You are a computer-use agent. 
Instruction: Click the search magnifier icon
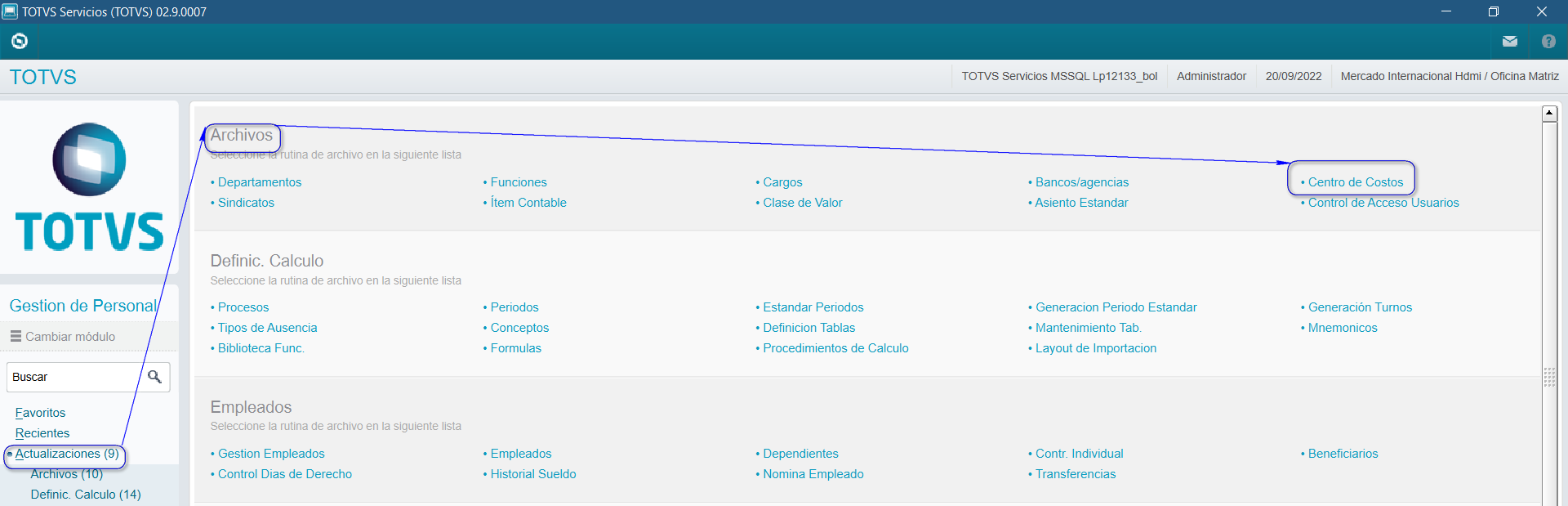154,377
